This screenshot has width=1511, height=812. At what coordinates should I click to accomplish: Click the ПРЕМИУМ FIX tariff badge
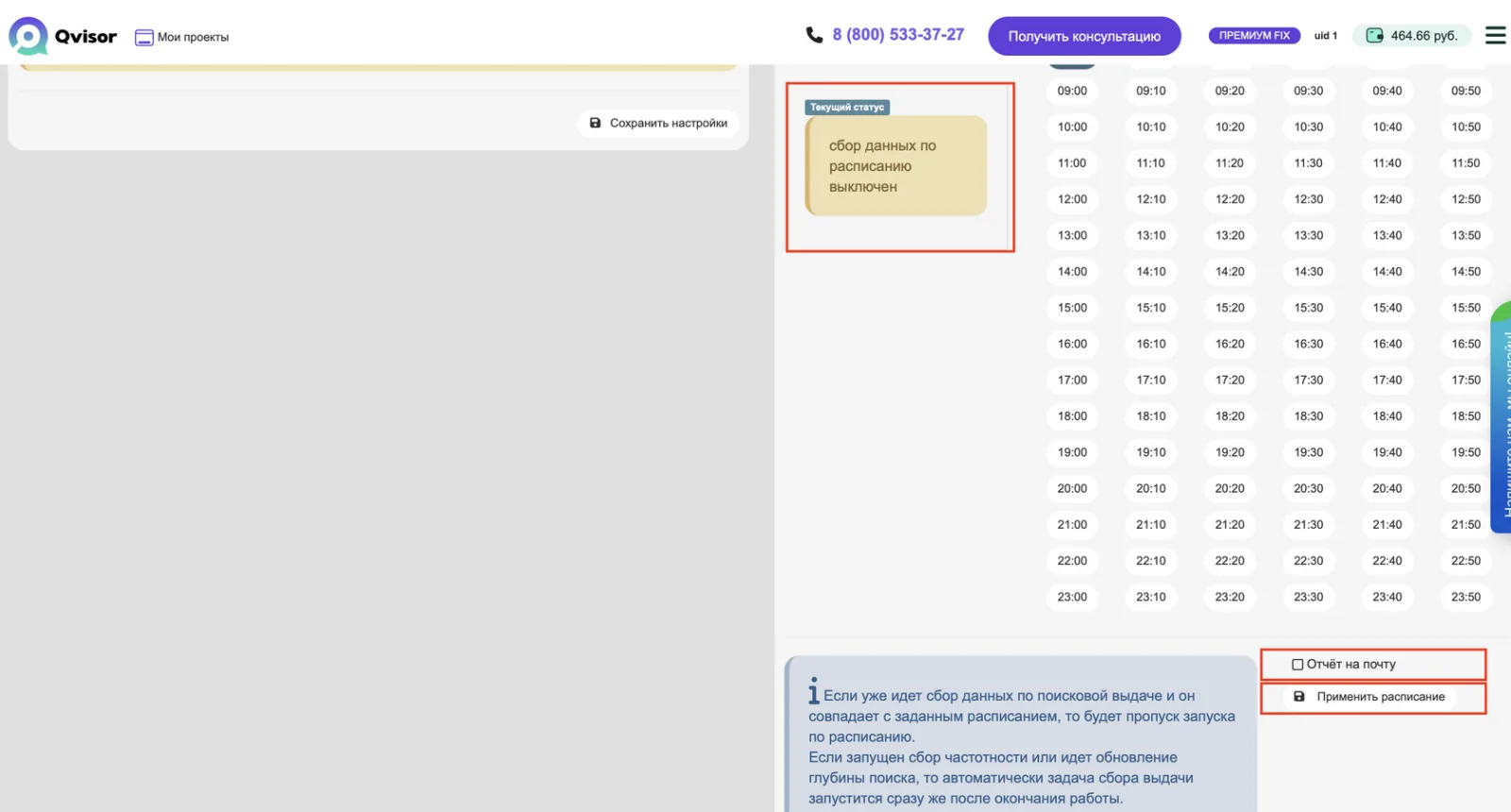(x=1254, y=36)
